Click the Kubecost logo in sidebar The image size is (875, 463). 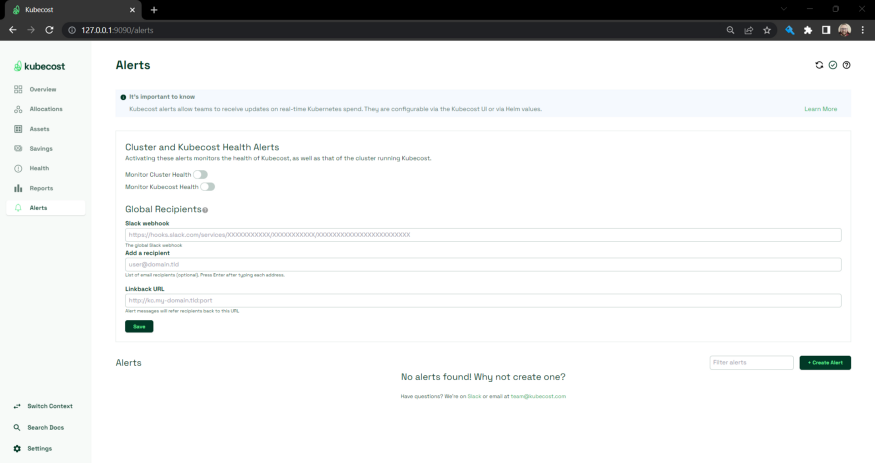coord(40,66)
